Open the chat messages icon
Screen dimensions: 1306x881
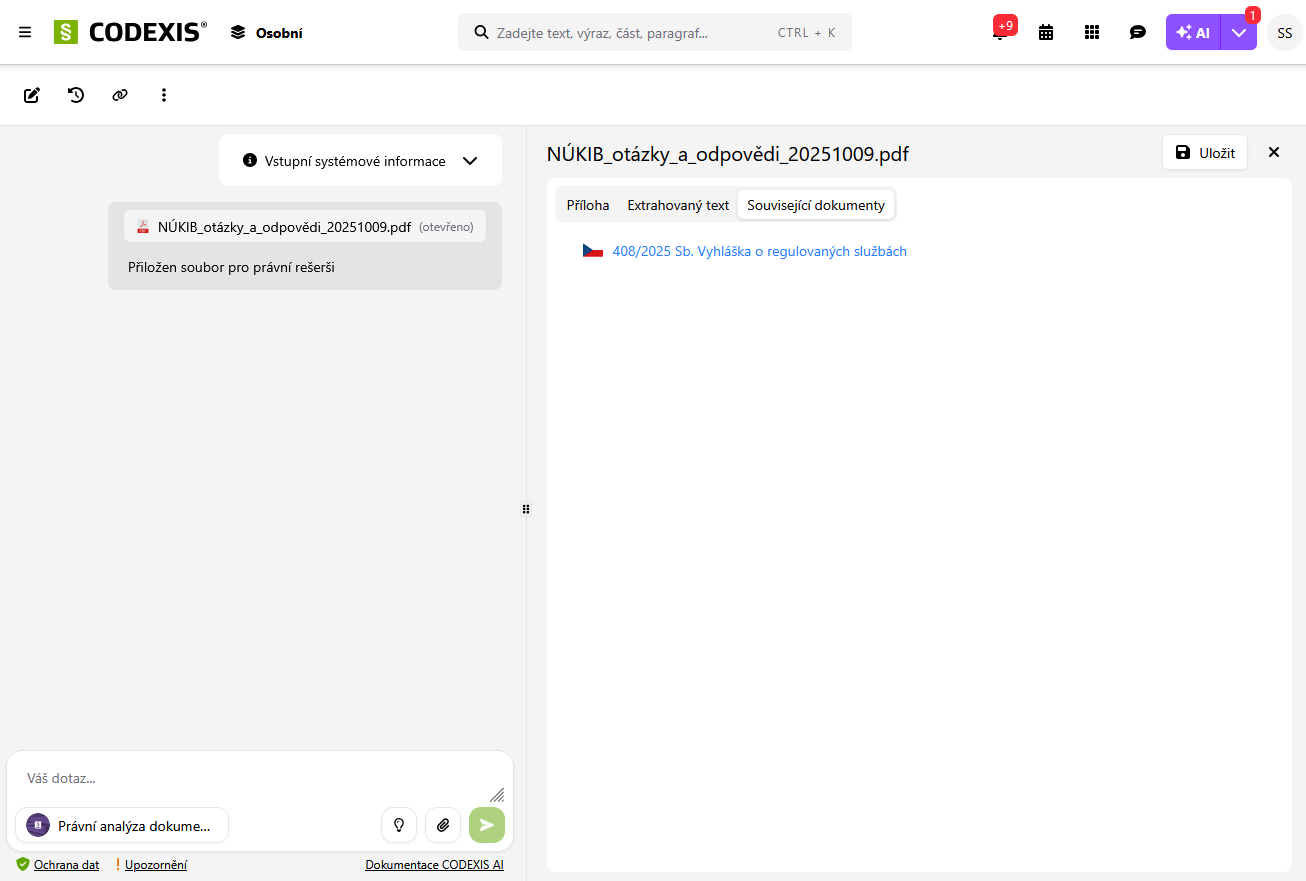[x=1137, y=32]
